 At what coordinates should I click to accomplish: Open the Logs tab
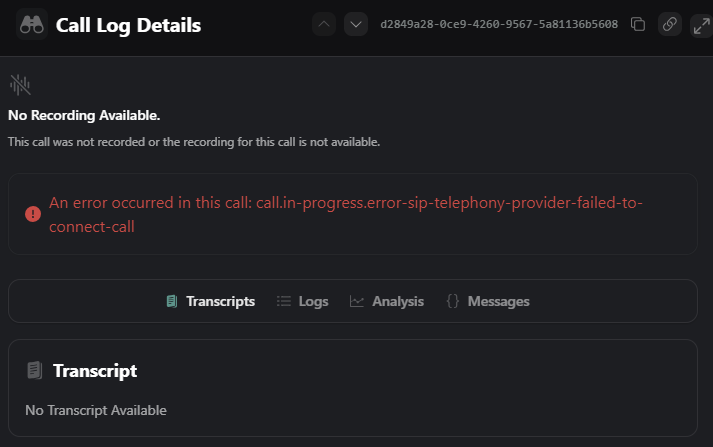point(302,301)
